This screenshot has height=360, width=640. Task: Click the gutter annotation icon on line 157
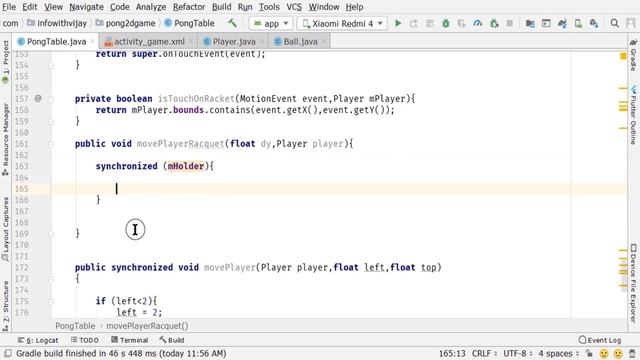(38, 98)
